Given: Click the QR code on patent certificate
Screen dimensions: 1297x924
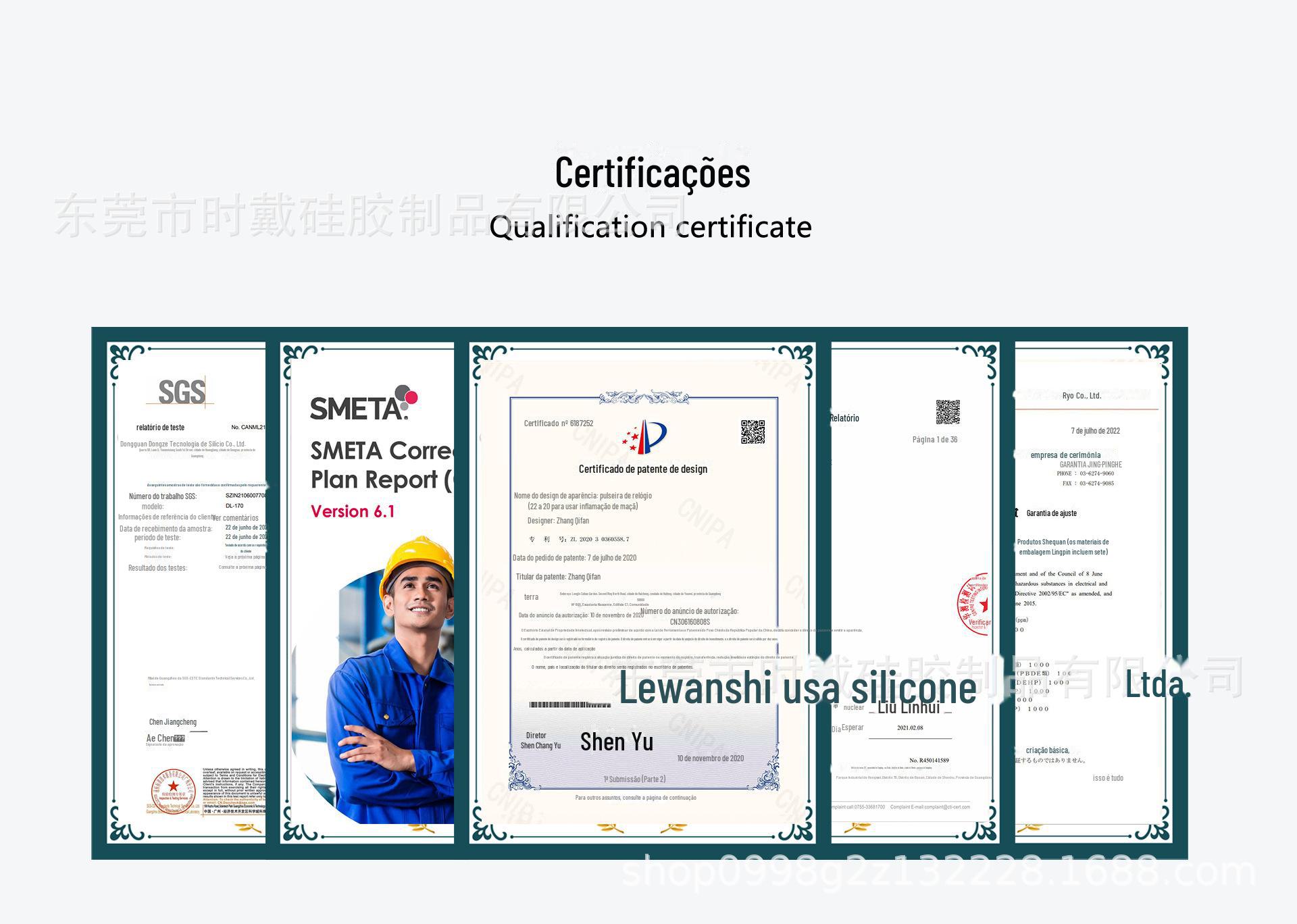Looking at the screenshot, I should click(753, 432).
